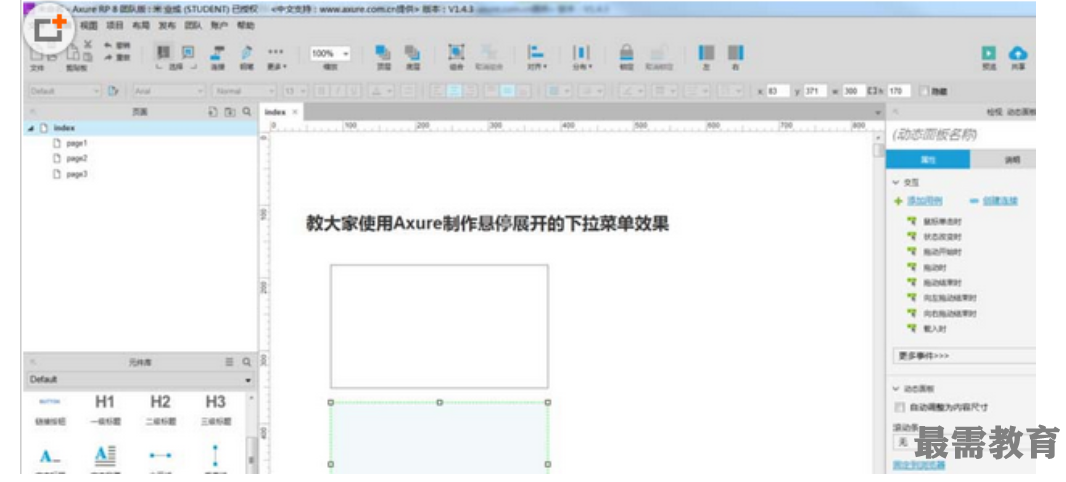Screen dimensions: 1066x482
Task: Click the pages panel search icon
Action: point(246,111)
